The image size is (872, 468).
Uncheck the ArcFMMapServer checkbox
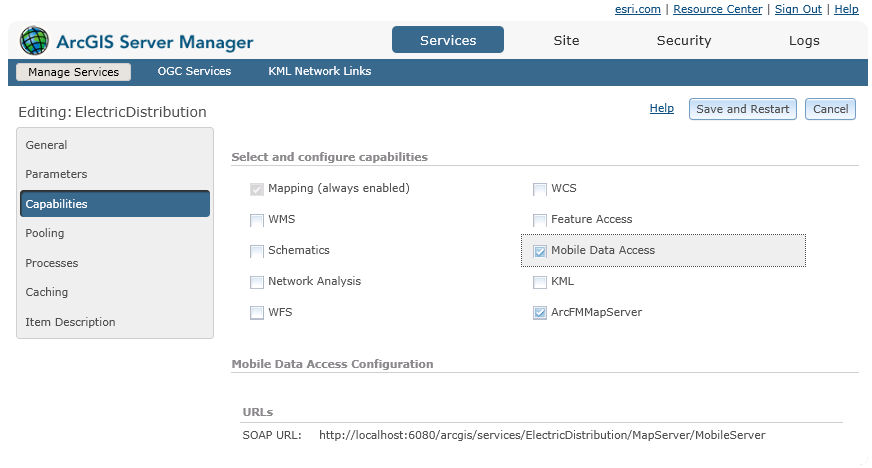540,313
